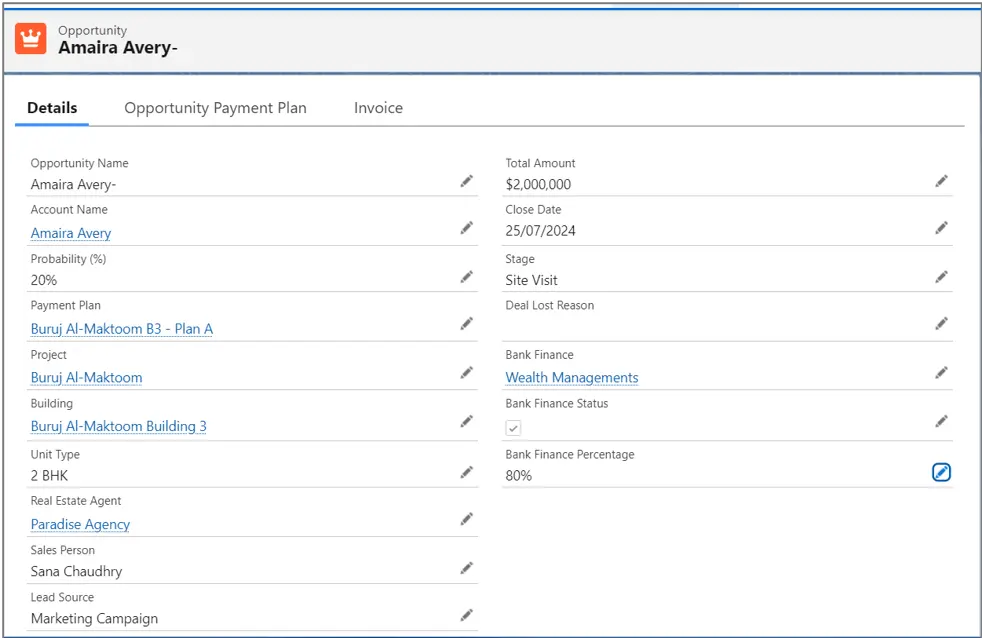Click the Unit Type edit pencil
The image size is (982, 638).
(467, 472)
